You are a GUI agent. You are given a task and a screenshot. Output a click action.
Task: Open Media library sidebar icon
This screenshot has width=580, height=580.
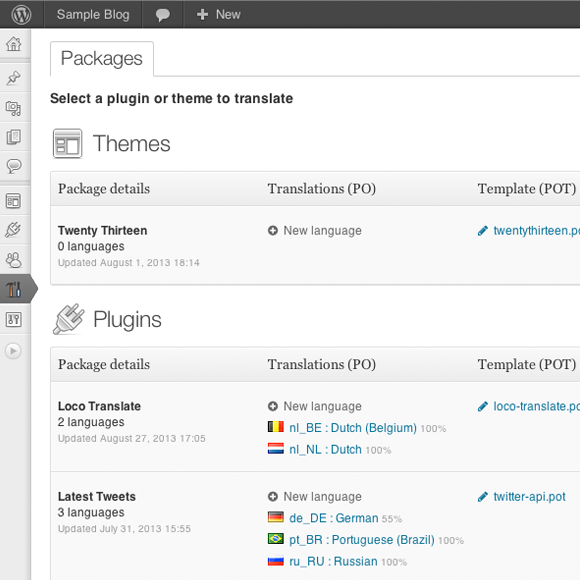pyautogui.click(x=14, y=108)
